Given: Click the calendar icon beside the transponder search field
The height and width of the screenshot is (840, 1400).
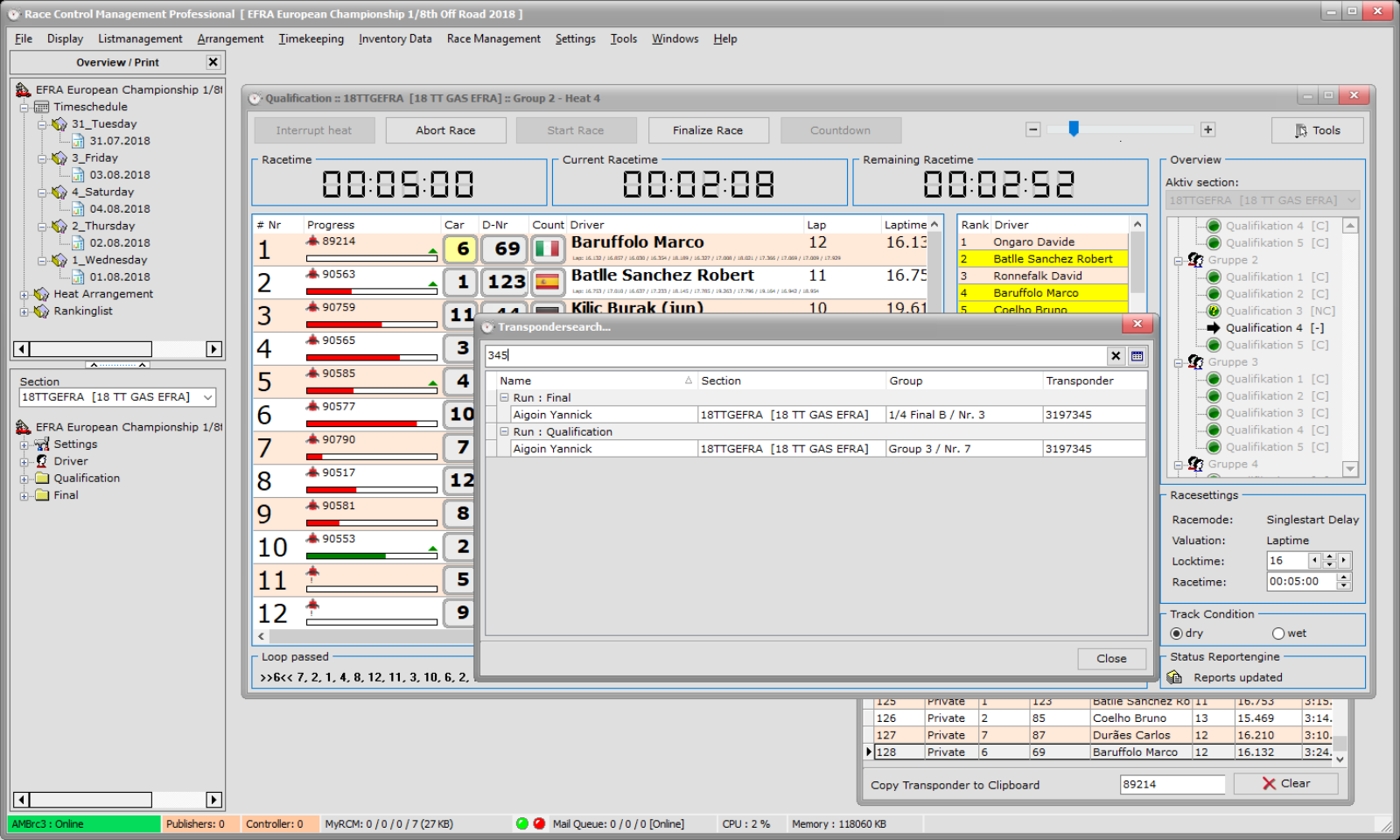Looking at the screenshot, I should tap(1135, 355).
